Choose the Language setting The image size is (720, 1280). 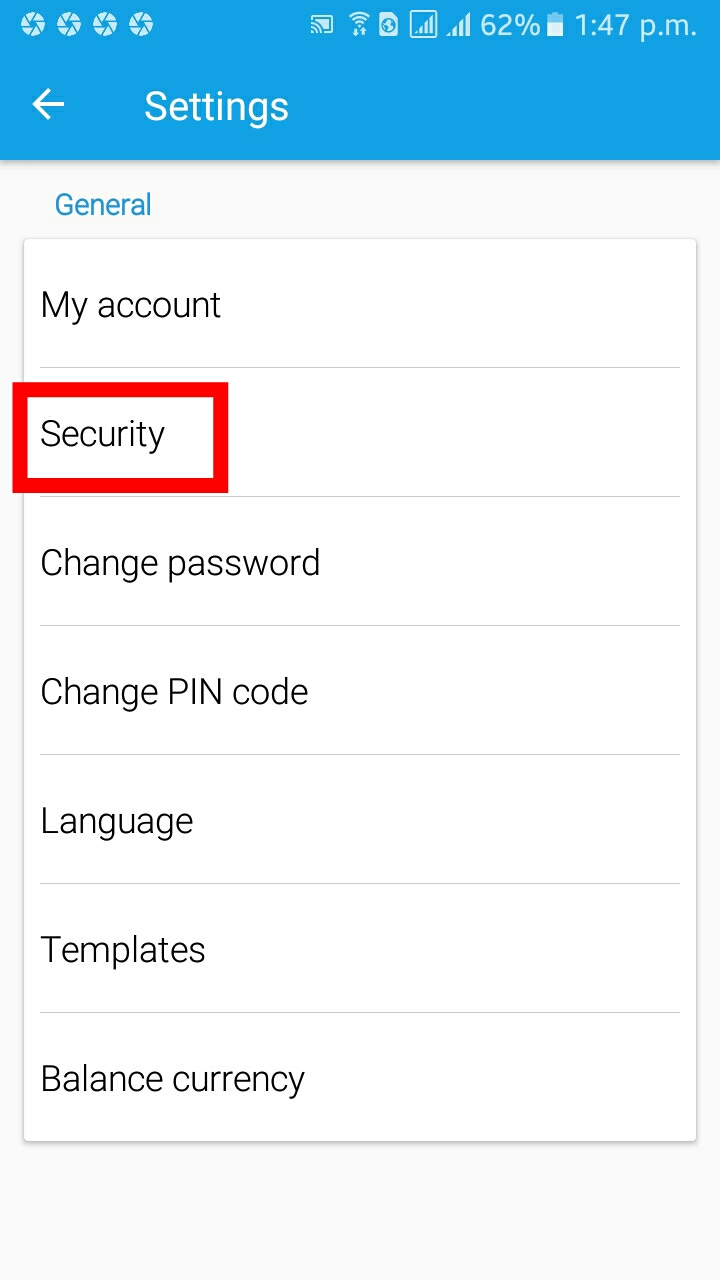click(117, 821)
